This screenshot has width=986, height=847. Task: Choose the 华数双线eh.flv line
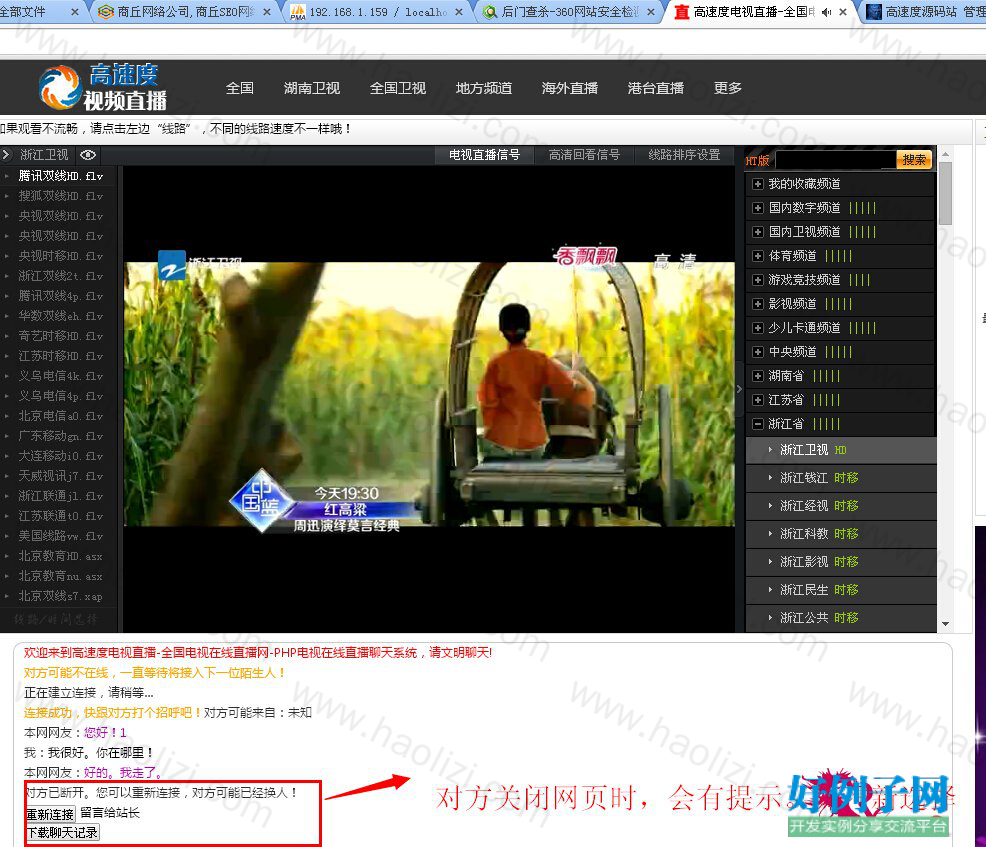coord(60,316)
